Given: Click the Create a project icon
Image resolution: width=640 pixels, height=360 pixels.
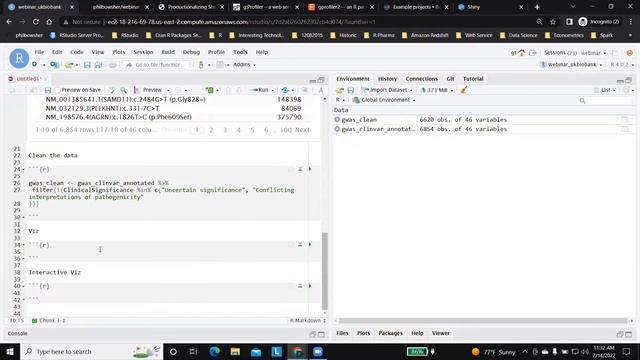Looking at the screenshot, I should [54, 64].
